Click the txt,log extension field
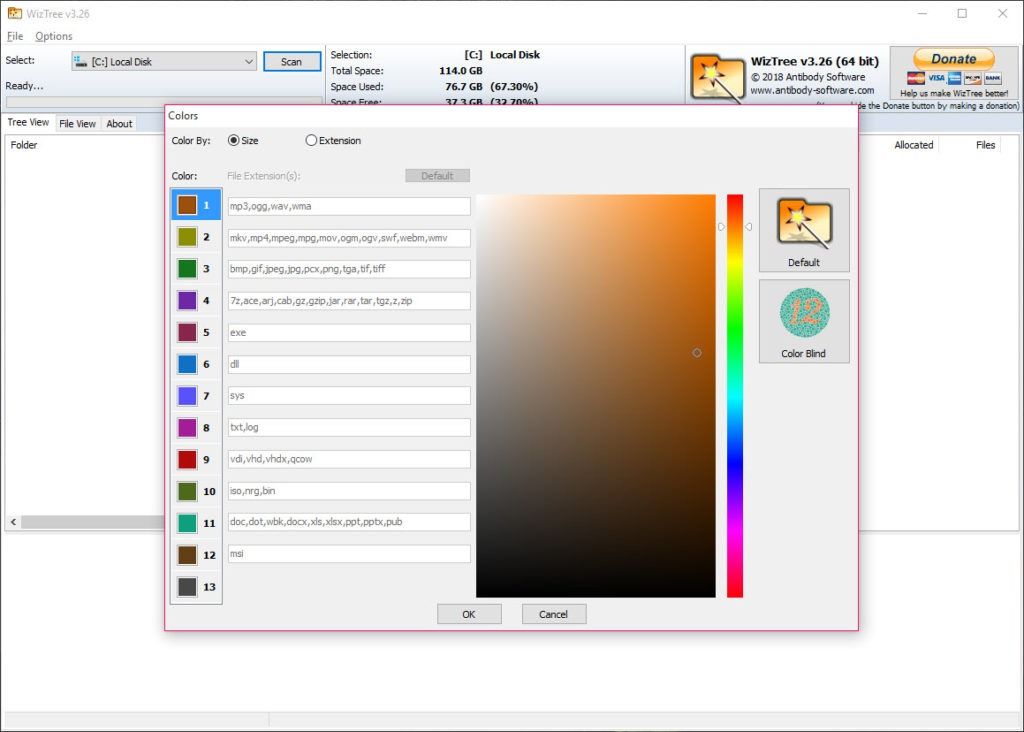Screen dimensions: 1024x732 pyautogui.click(x=349, y=428)
